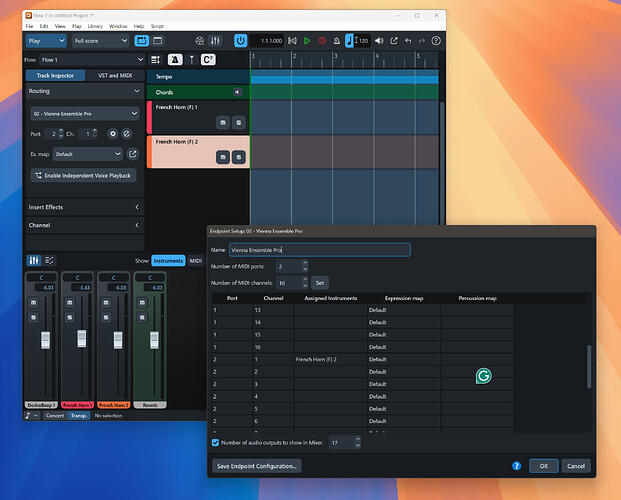The width and height of the screenshot is (621, 500).
Task: Open the Full score layout dropdown
Action: click(x=101, y=41)
